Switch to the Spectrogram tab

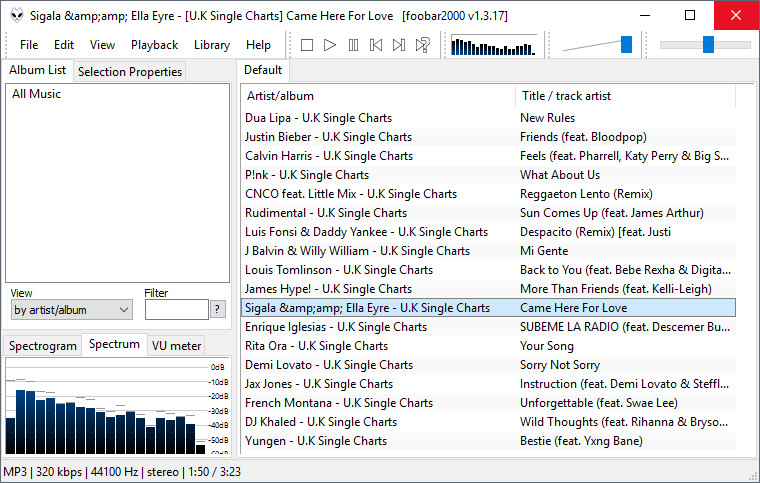click(42, 346)
